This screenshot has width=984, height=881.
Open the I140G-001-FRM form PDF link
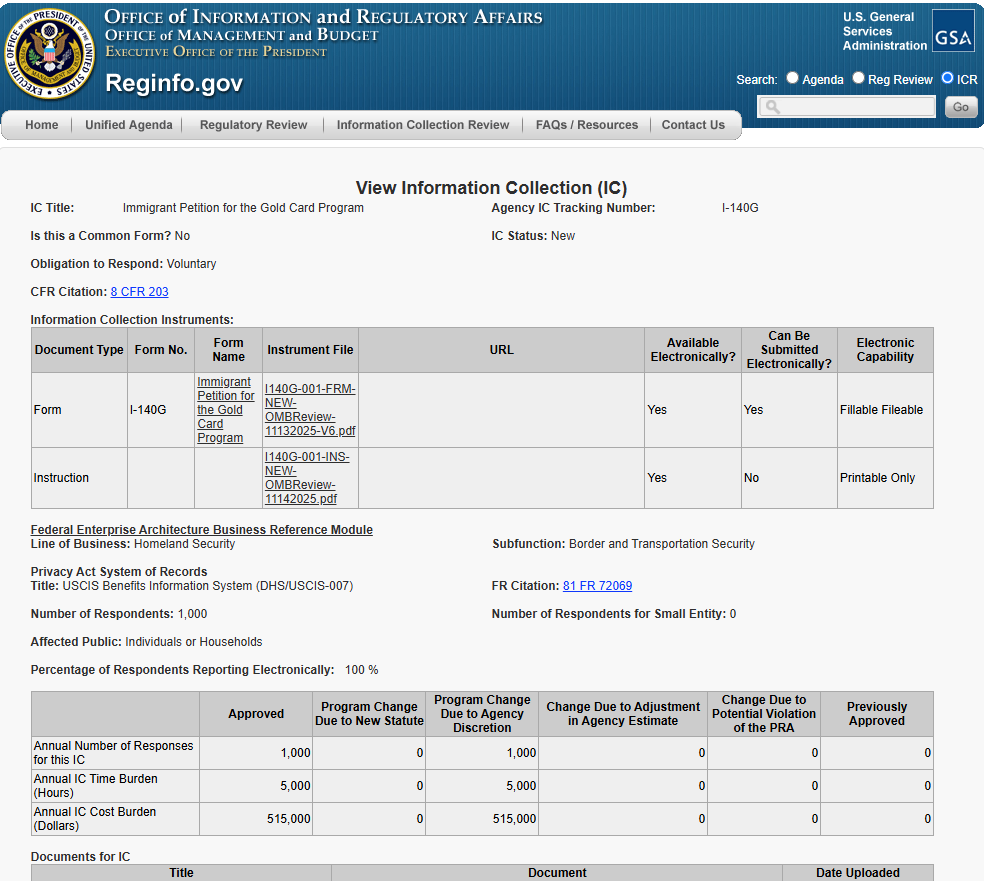pyautogui.click(x=310, y=410)
